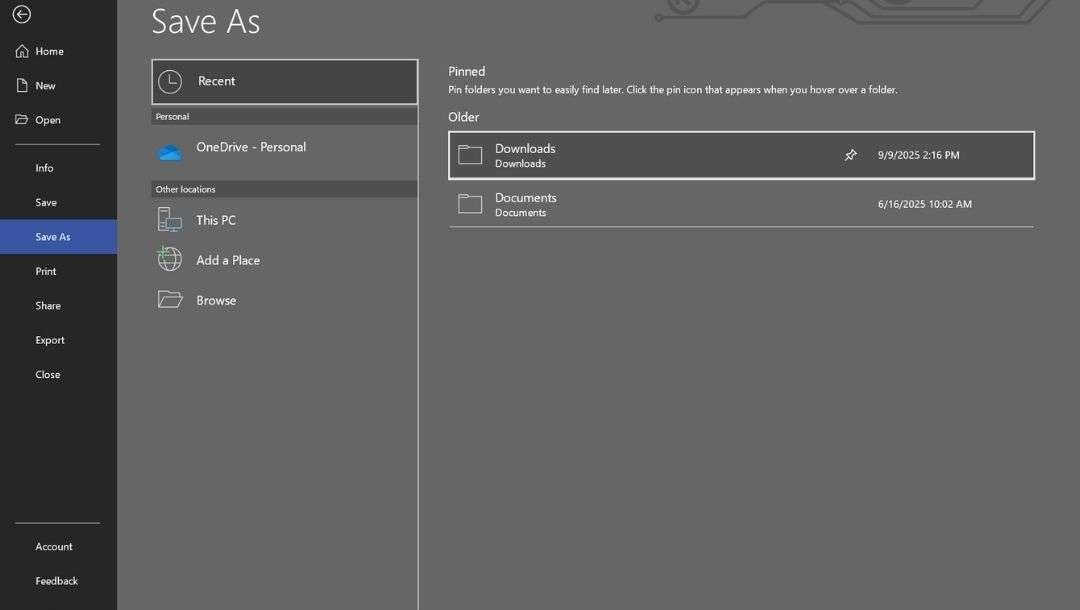
Task: Click the back arrow at top left
Action: [21, 15]
